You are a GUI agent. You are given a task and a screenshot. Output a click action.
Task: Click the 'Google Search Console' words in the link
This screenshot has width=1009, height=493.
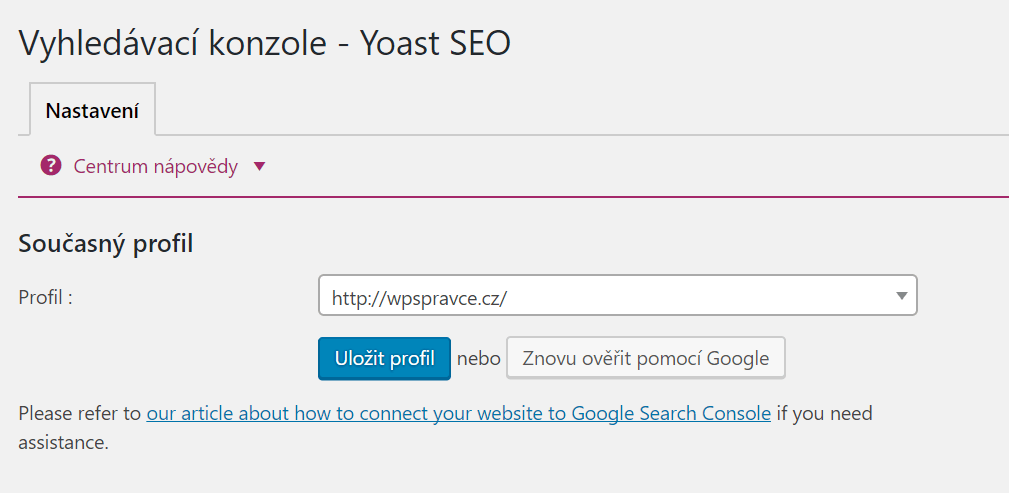click(671, 413)
